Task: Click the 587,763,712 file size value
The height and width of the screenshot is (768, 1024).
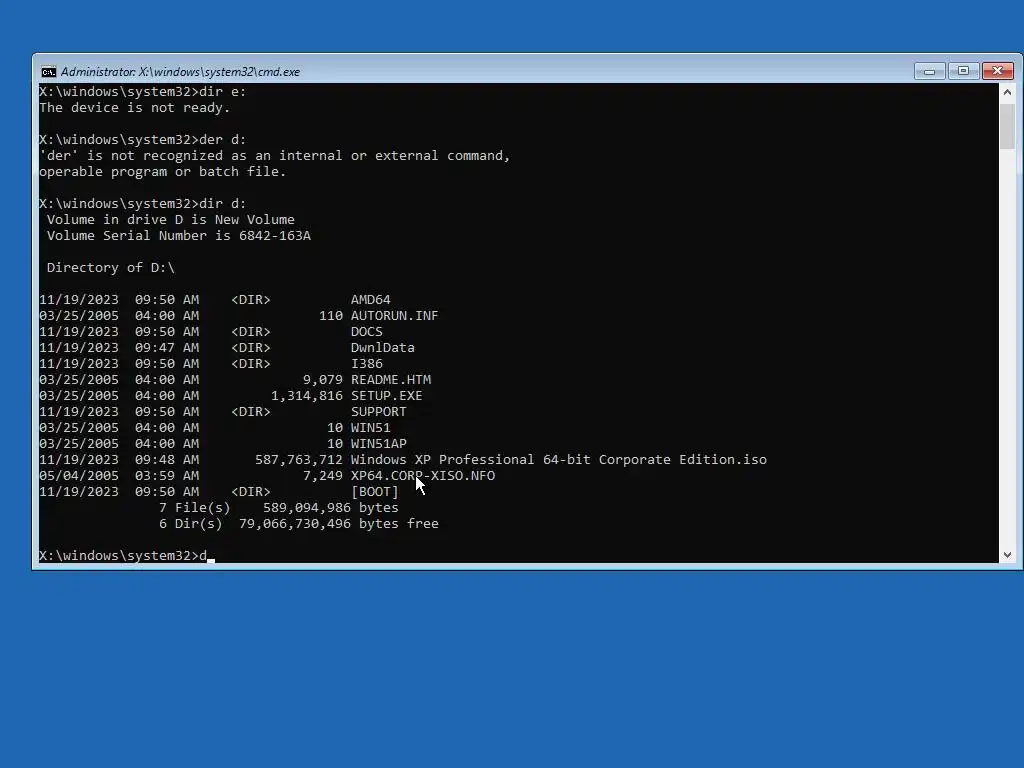Action: 298,460
